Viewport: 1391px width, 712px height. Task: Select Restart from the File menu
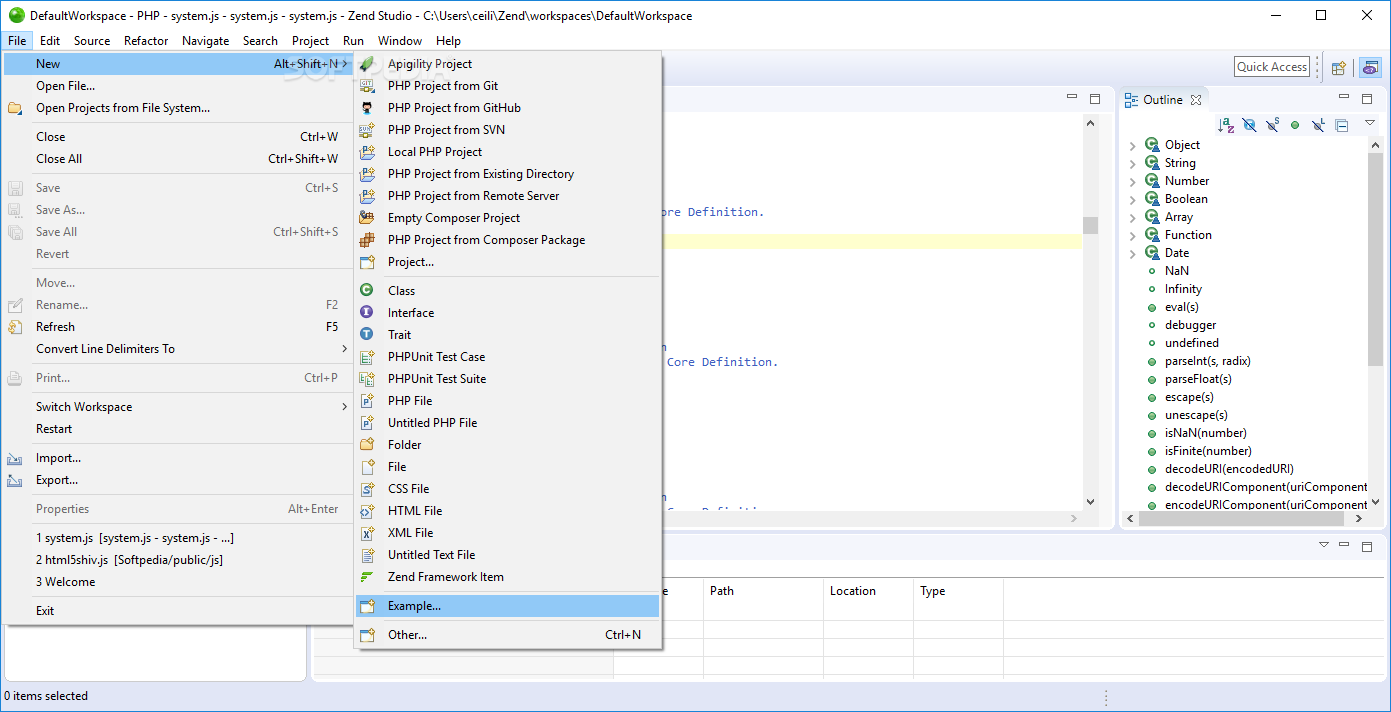(x=178, y=429)
